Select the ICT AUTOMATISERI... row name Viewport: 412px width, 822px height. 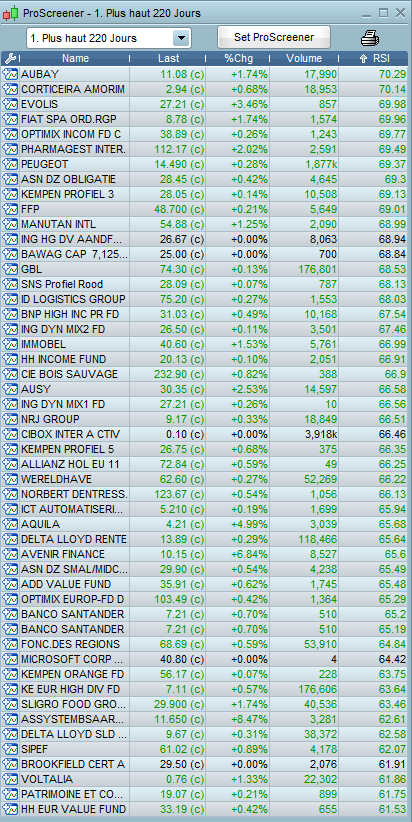73,509
